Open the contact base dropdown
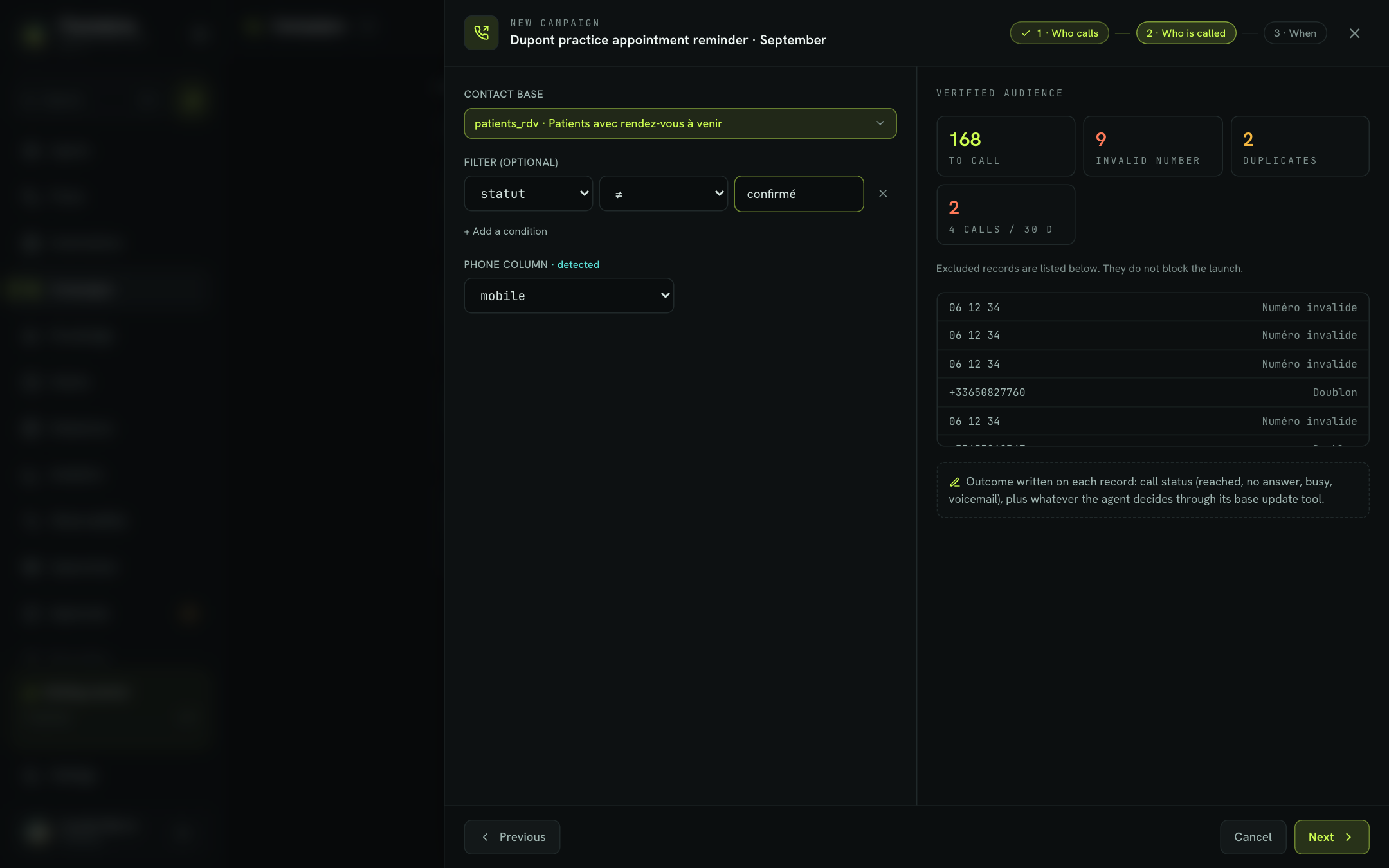The image size is (1389, 868). click(x=680, y=123)
